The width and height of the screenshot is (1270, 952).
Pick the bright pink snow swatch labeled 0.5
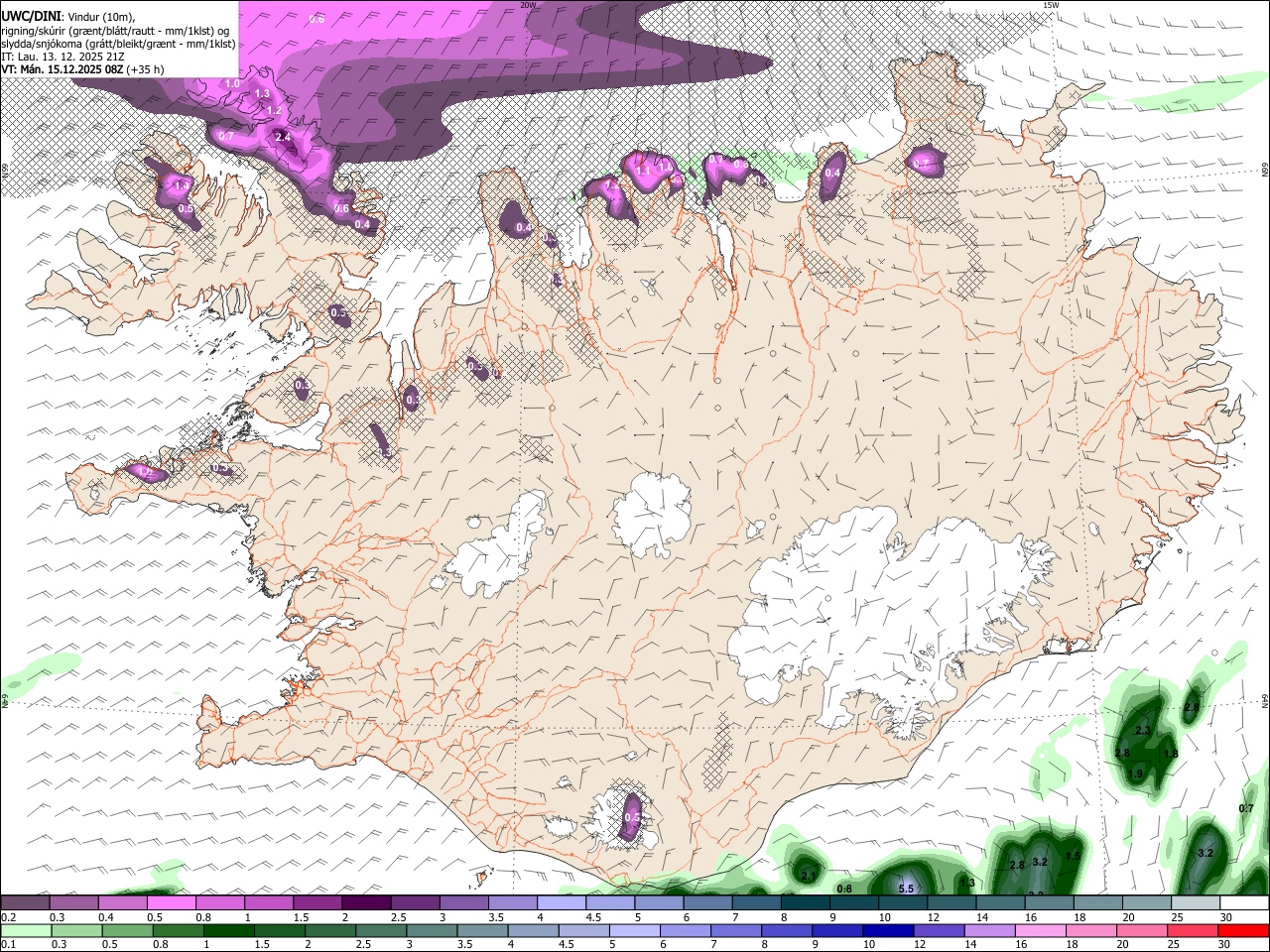point(171,902)
